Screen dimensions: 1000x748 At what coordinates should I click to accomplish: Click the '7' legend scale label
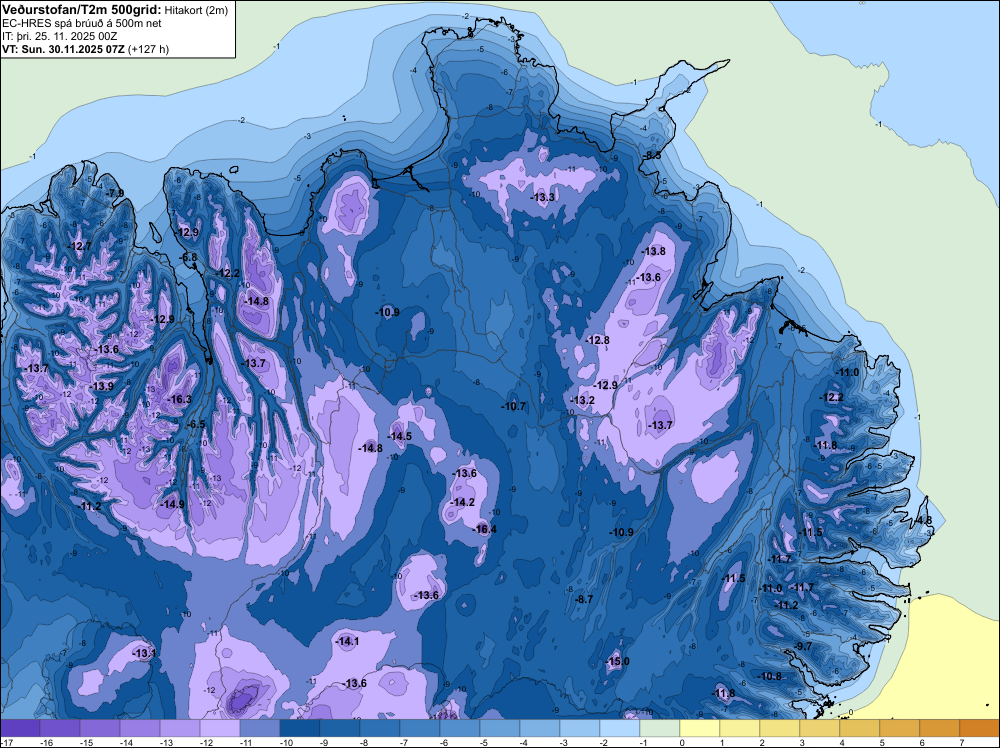(962, 742)
